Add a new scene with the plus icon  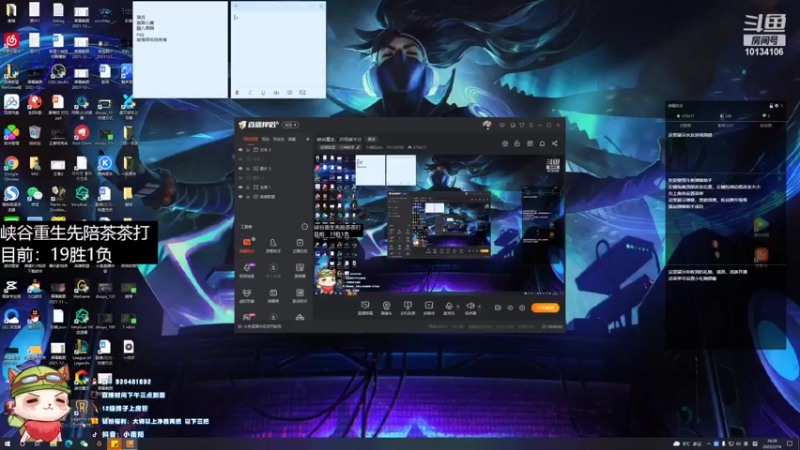click(x=308, y=139)
